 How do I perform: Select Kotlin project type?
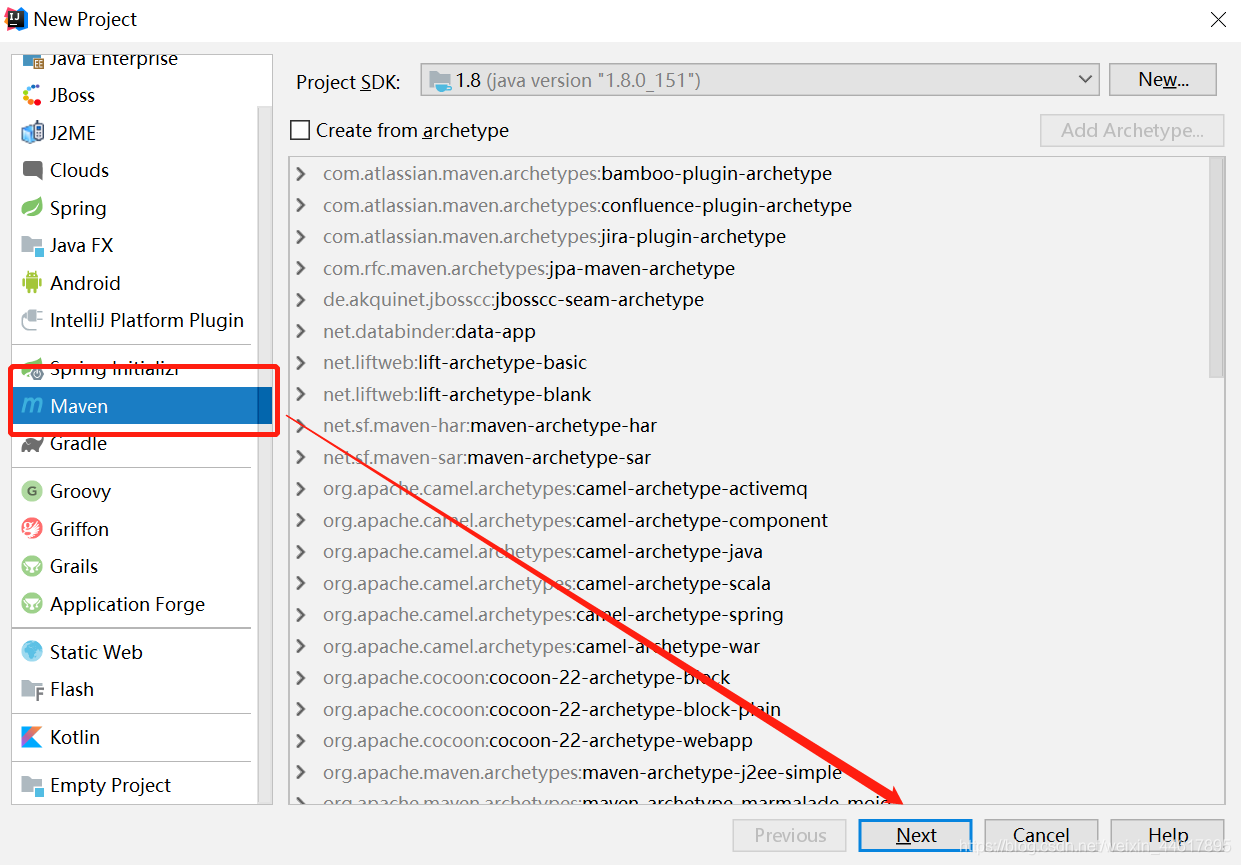click(x=134, y=738)
